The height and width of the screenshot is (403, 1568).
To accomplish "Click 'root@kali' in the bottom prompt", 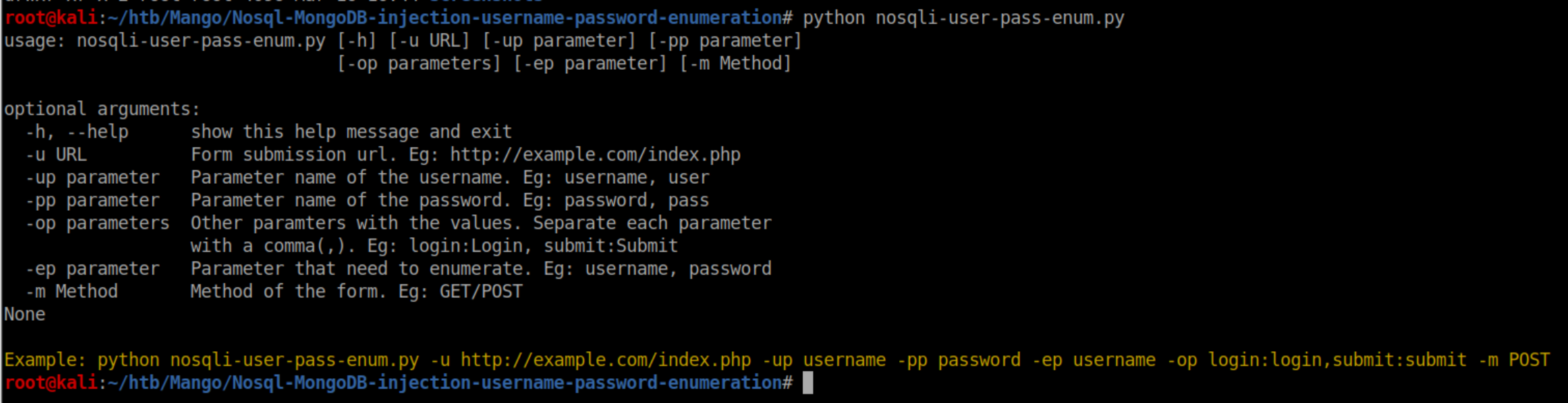I will click(x=50, y=383).
